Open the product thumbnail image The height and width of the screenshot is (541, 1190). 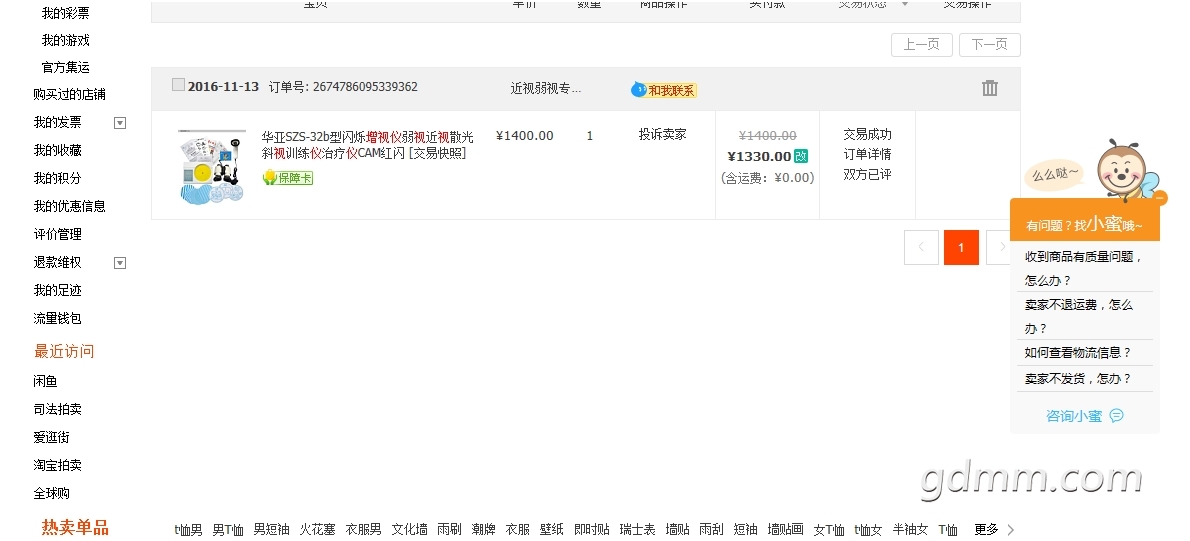tap(212, 167)
